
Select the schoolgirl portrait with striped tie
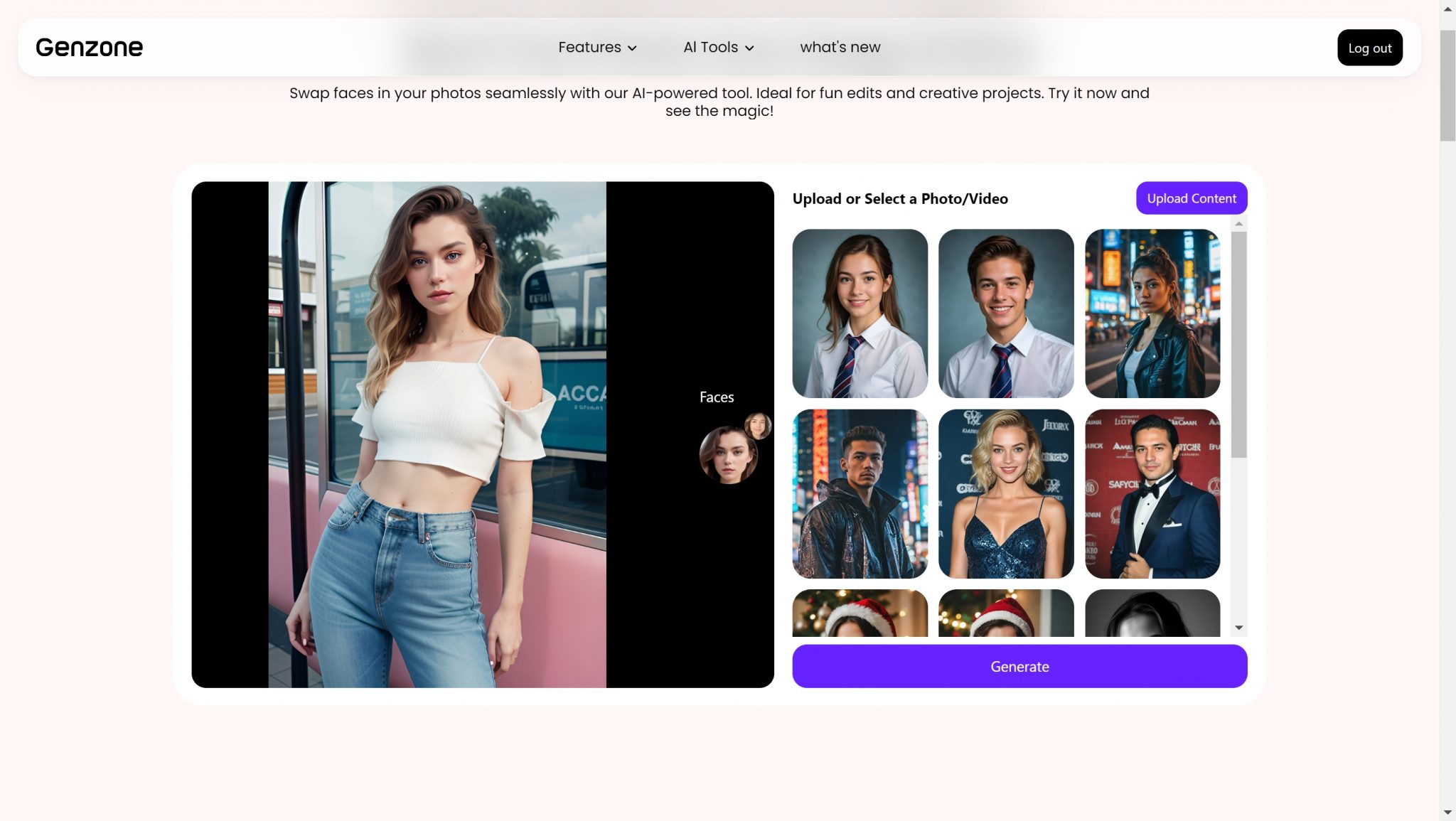click(860, 313)
